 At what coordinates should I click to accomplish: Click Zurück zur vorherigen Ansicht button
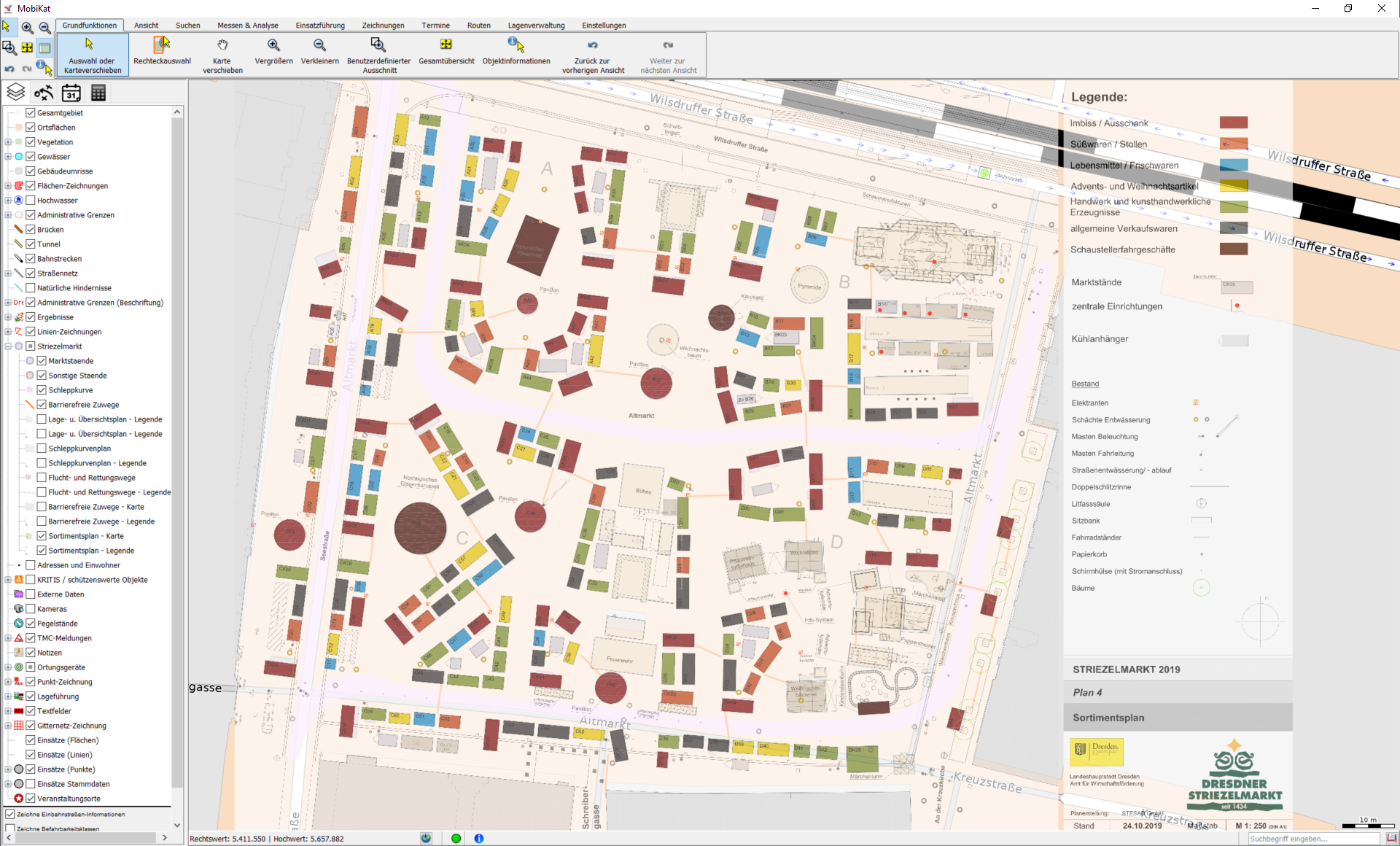(x=592, y=54)
